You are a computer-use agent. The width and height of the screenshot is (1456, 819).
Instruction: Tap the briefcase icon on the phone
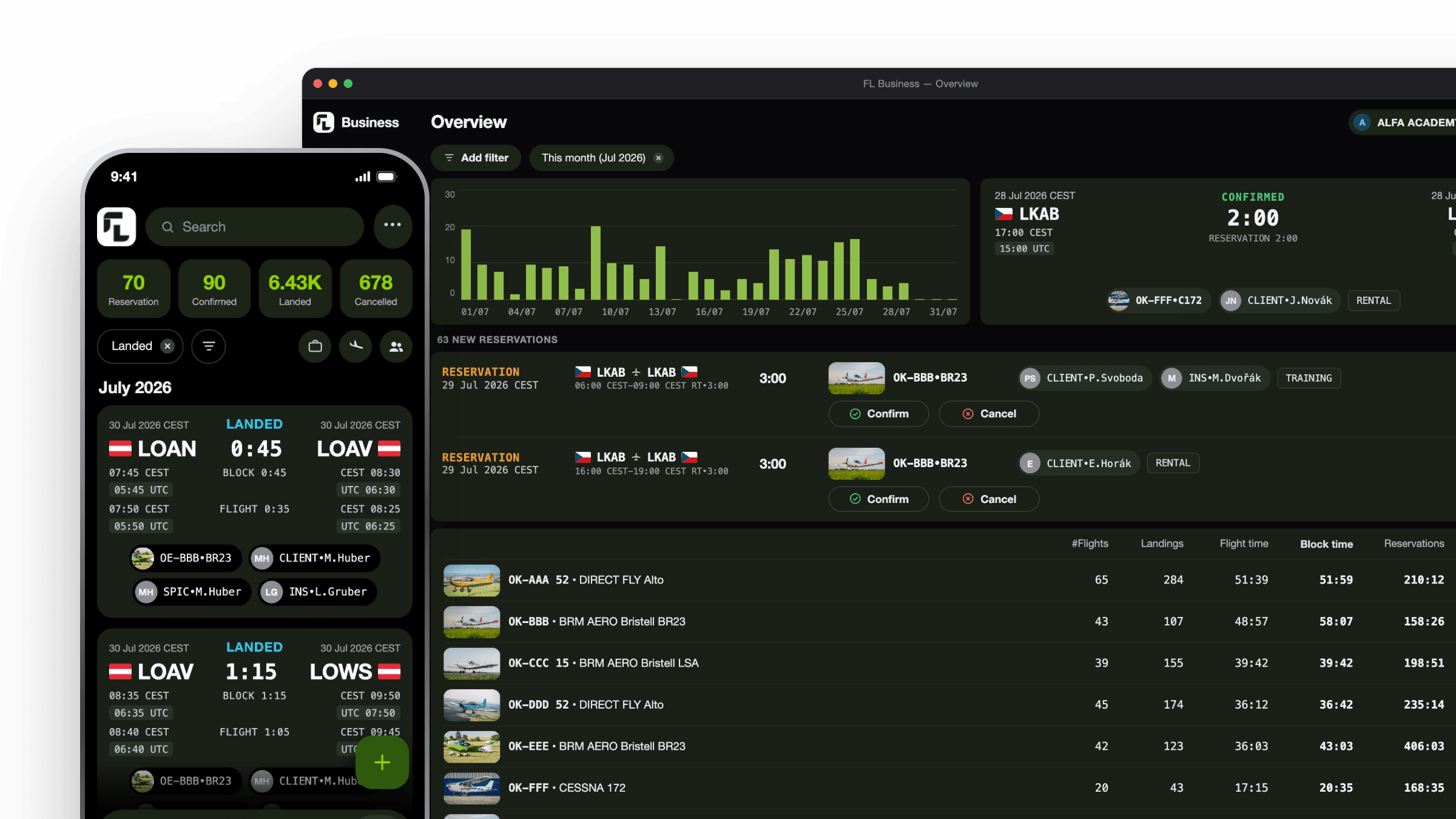[315, 346]
